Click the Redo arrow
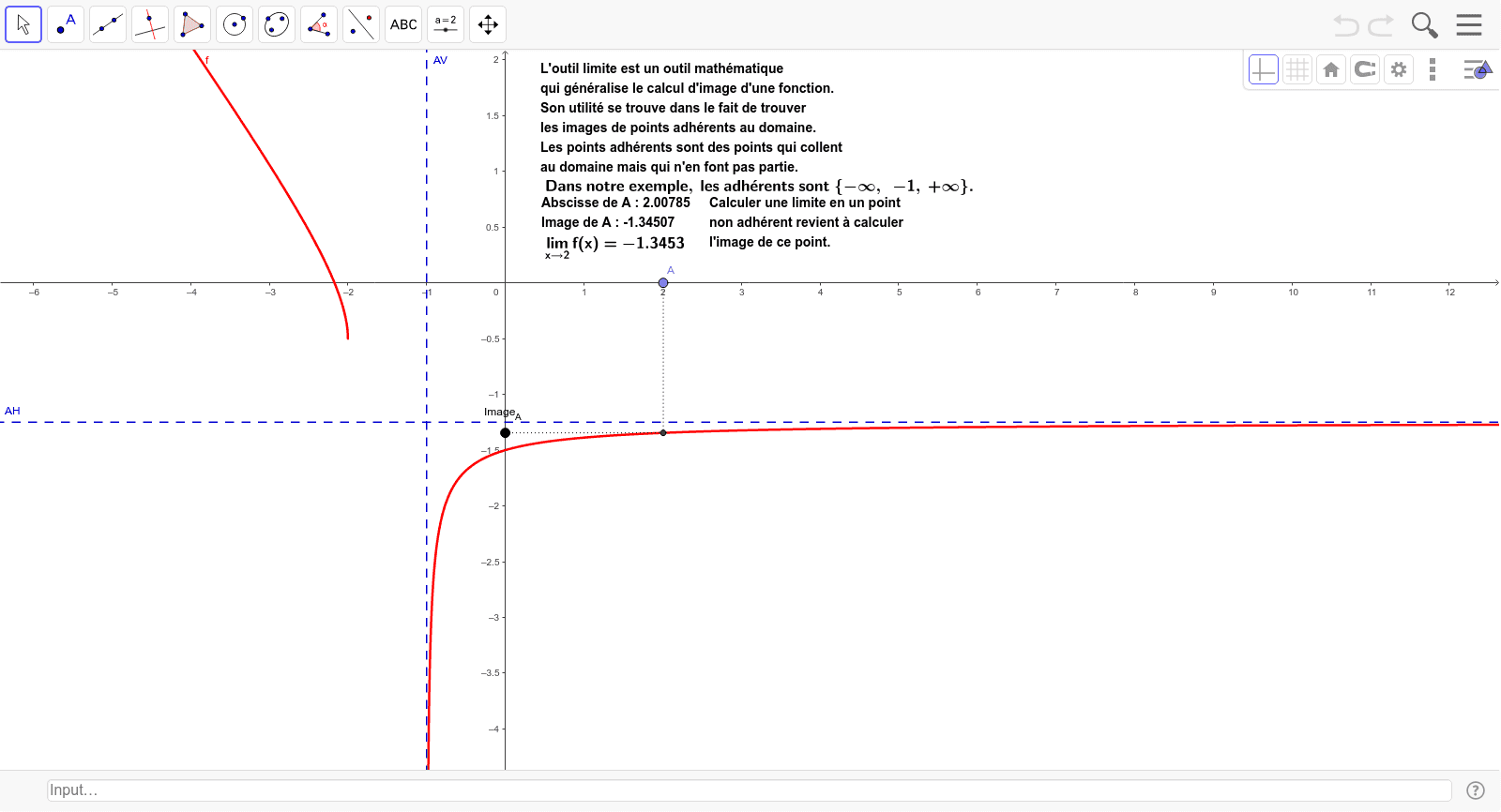The height and width of the screenshot is (812, 1501). click(1381, 25)
